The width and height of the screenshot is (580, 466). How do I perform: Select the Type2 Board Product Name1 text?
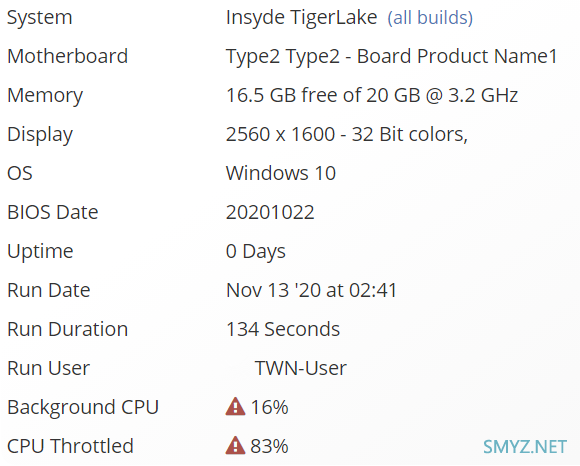click(392, 57)
